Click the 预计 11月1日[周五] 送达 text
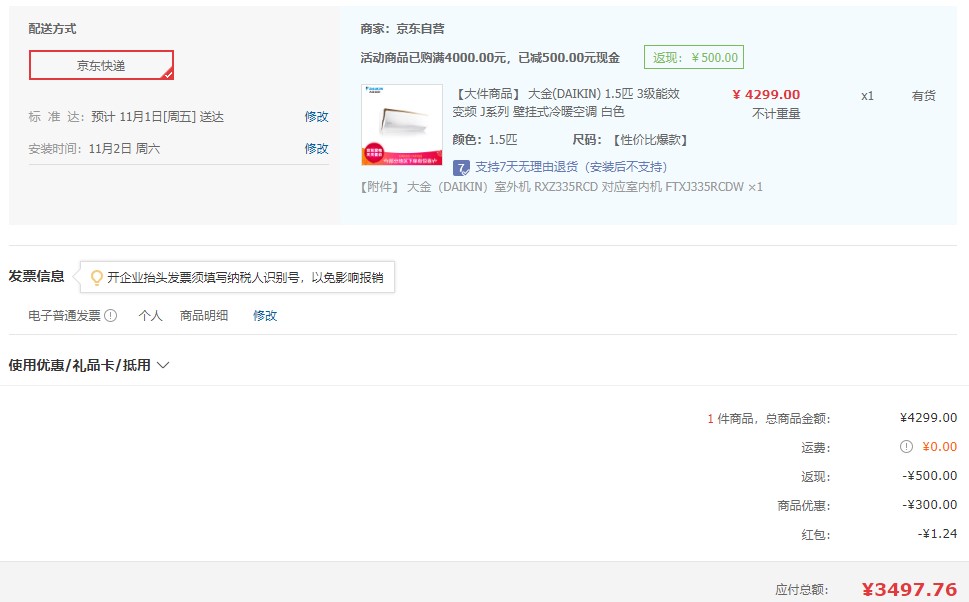The image size is (969, 602). tap(158, 116)
